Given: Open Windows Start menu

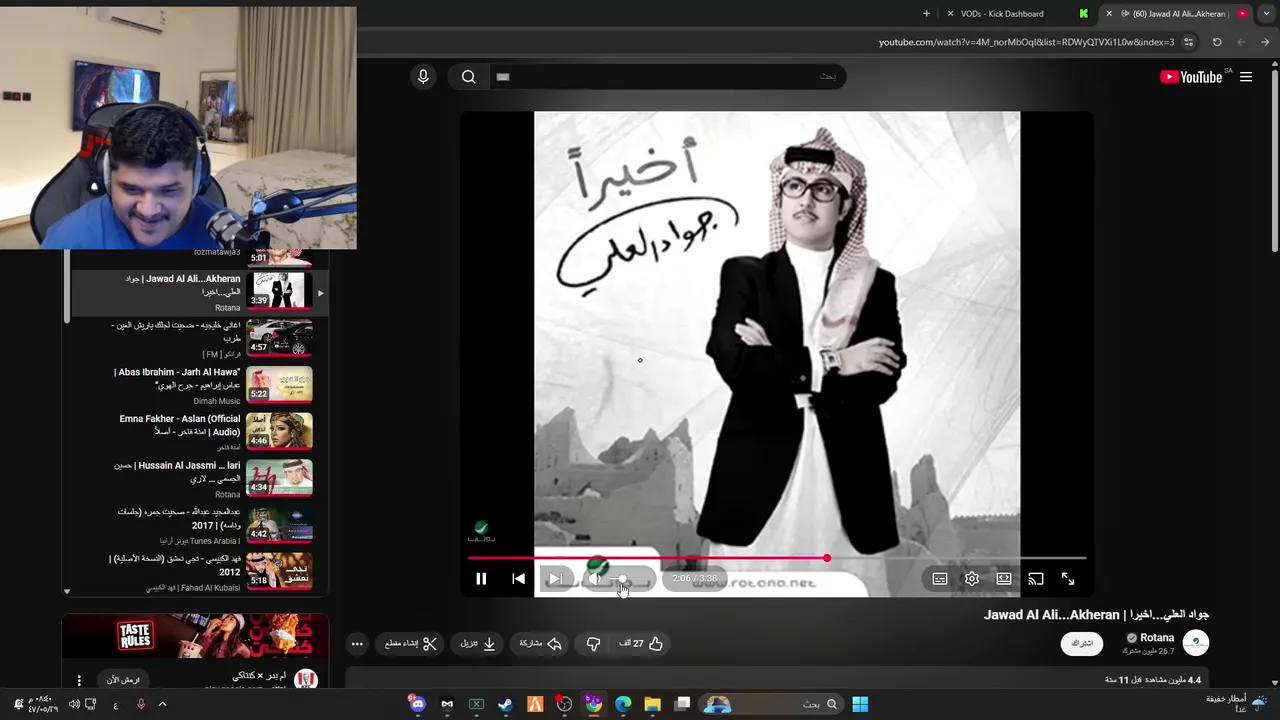Looking at the screenshot, I should point(860,704).
